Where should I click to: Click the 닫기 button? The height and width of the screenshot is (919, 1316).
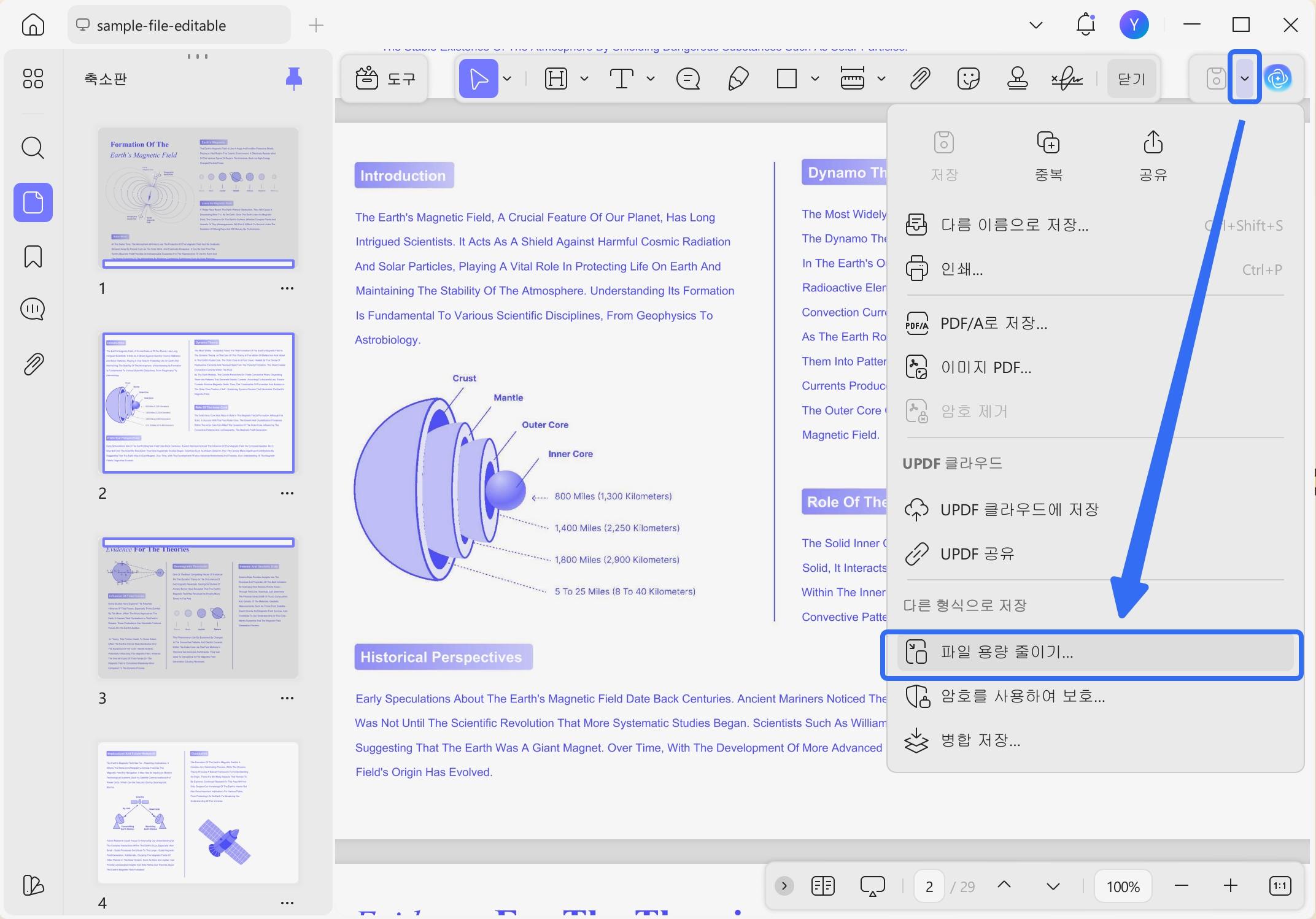tap(1131, 79)
